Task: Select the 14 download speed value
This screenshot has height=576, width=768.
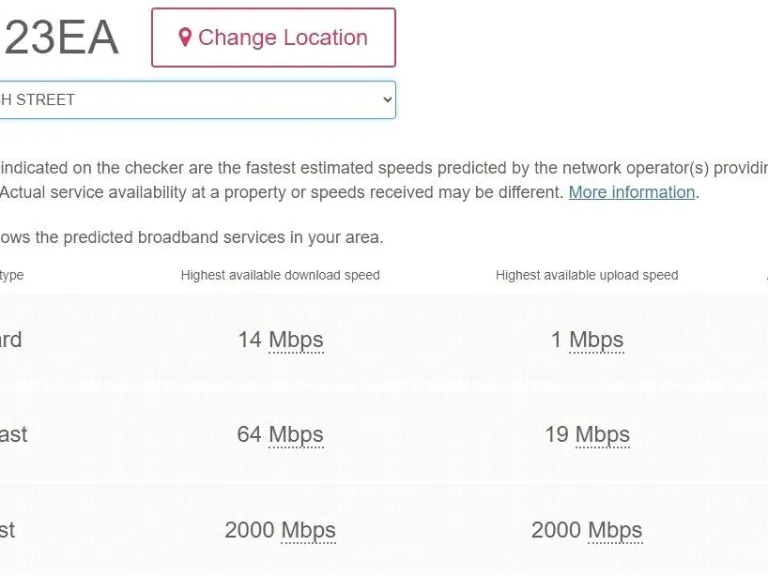Action: click(x=250, y=340)
